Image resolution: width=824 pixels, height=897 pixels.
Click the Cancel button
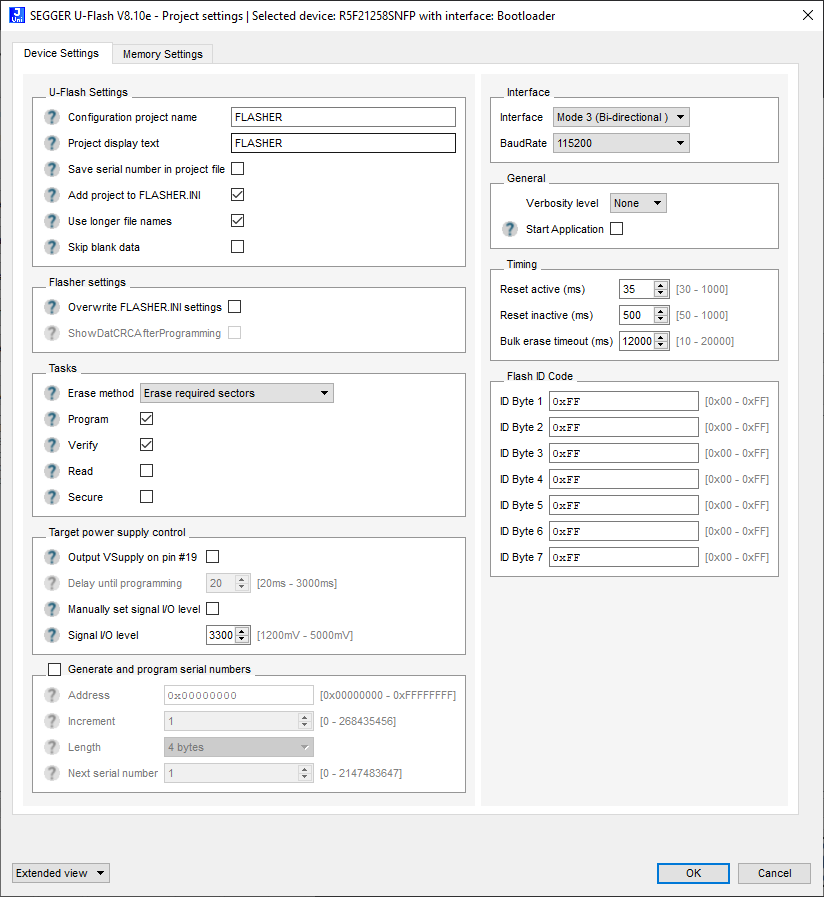click(x=774, y=873)
